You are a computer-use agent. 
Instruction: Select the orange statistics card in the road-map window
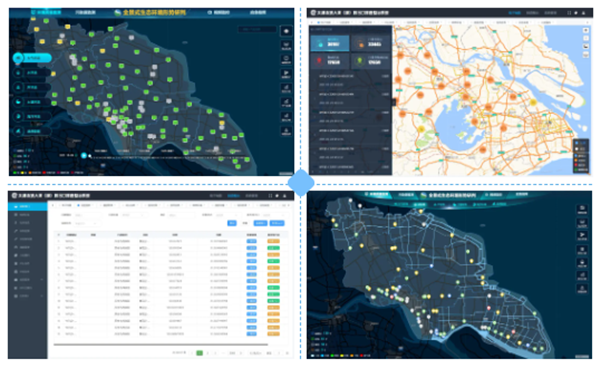(x=371, y=43)
